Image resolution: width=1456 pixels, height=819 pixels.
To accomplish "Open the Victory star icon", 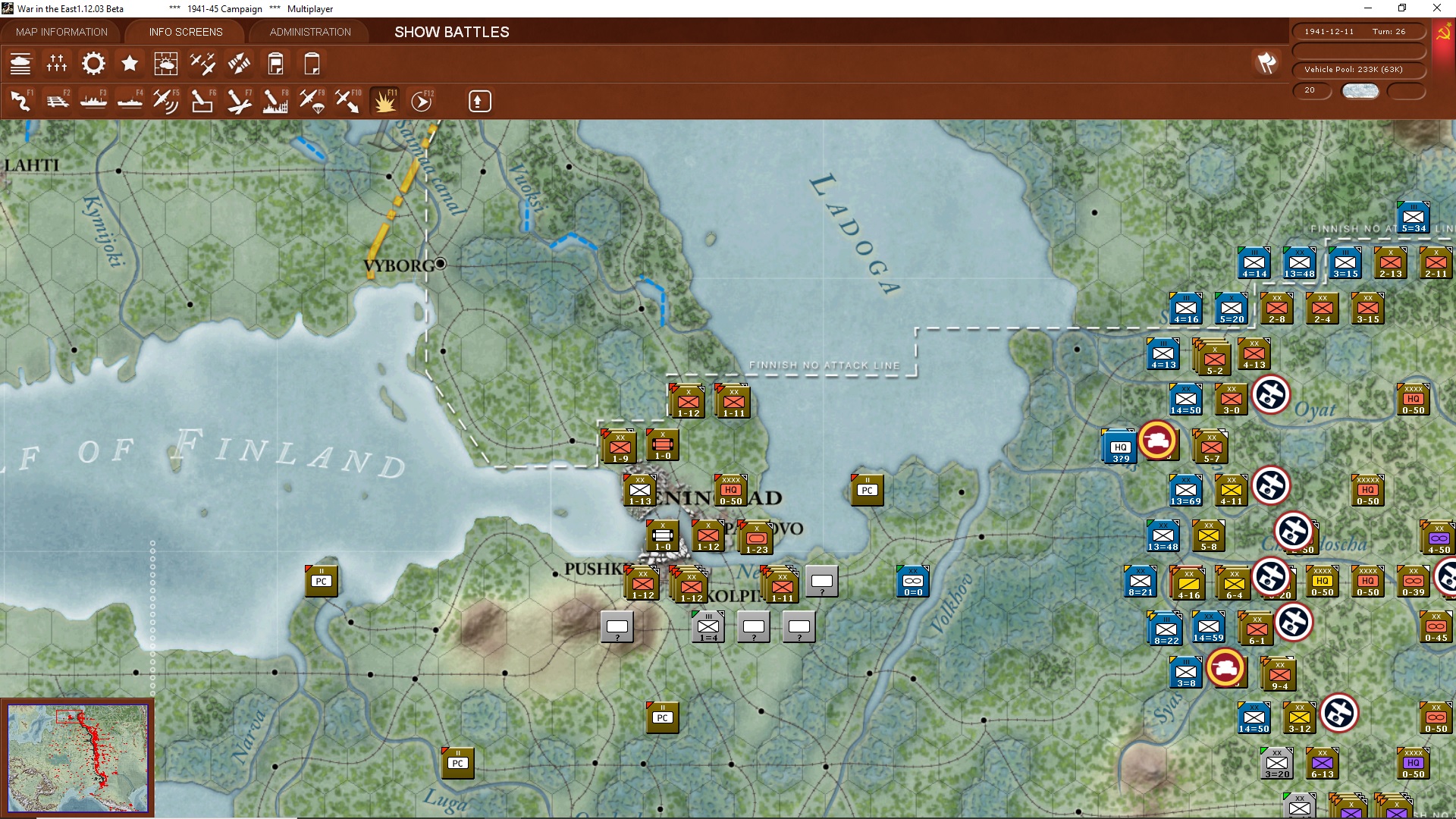I will tap(130, 64).
